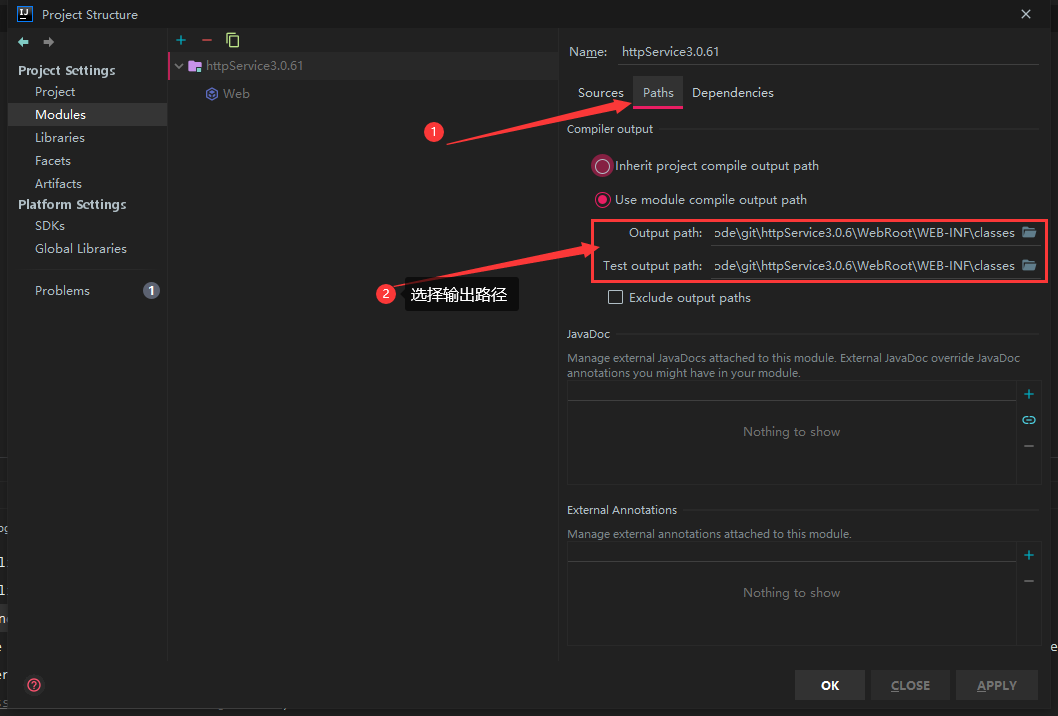Add a JavaDoc root with plus icon
1058x716 pixels.
click(x=1029, y=394)
